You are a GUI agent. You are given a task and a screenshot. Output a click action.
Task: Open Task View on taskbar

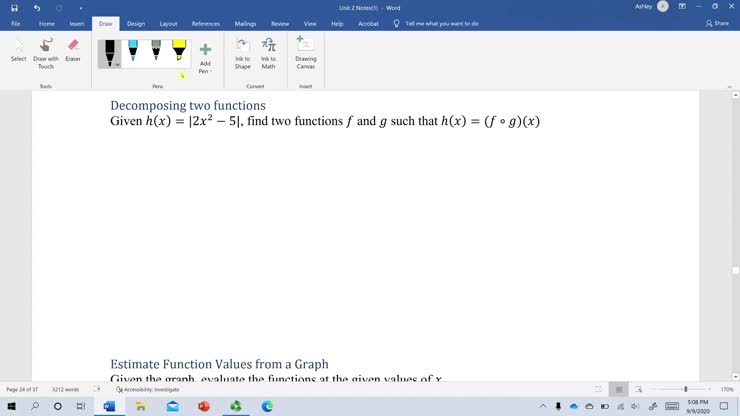[81, 406]
